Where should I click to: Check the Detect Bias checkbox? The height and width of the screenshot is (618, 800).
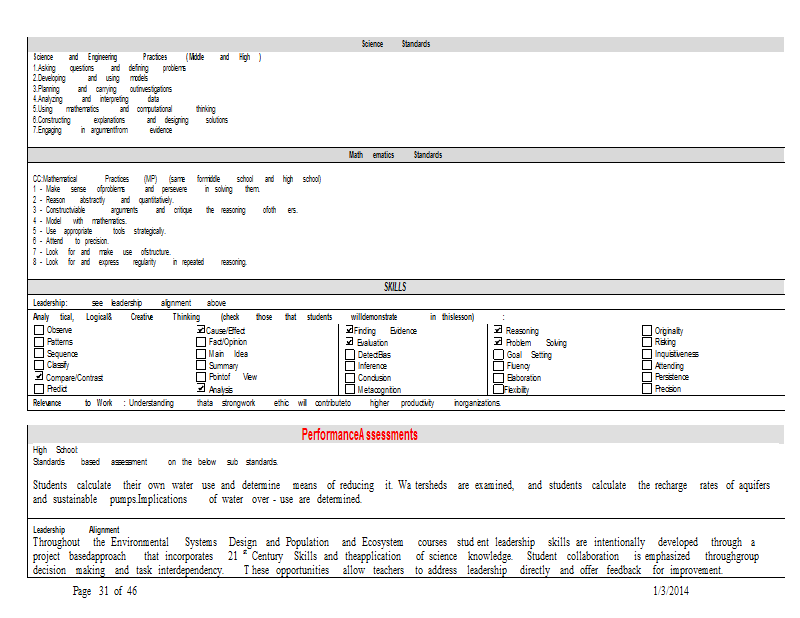[x=350, y=354]
